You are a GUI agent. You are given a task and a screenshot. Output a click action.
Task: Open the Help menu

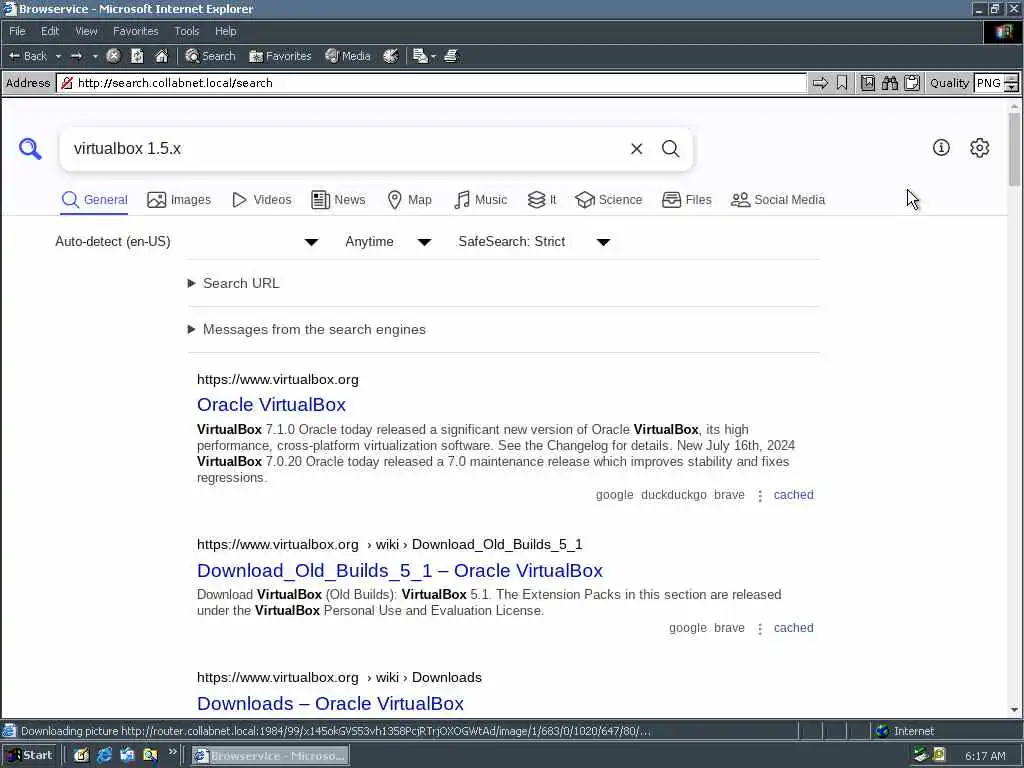click(x=225, y=31)
